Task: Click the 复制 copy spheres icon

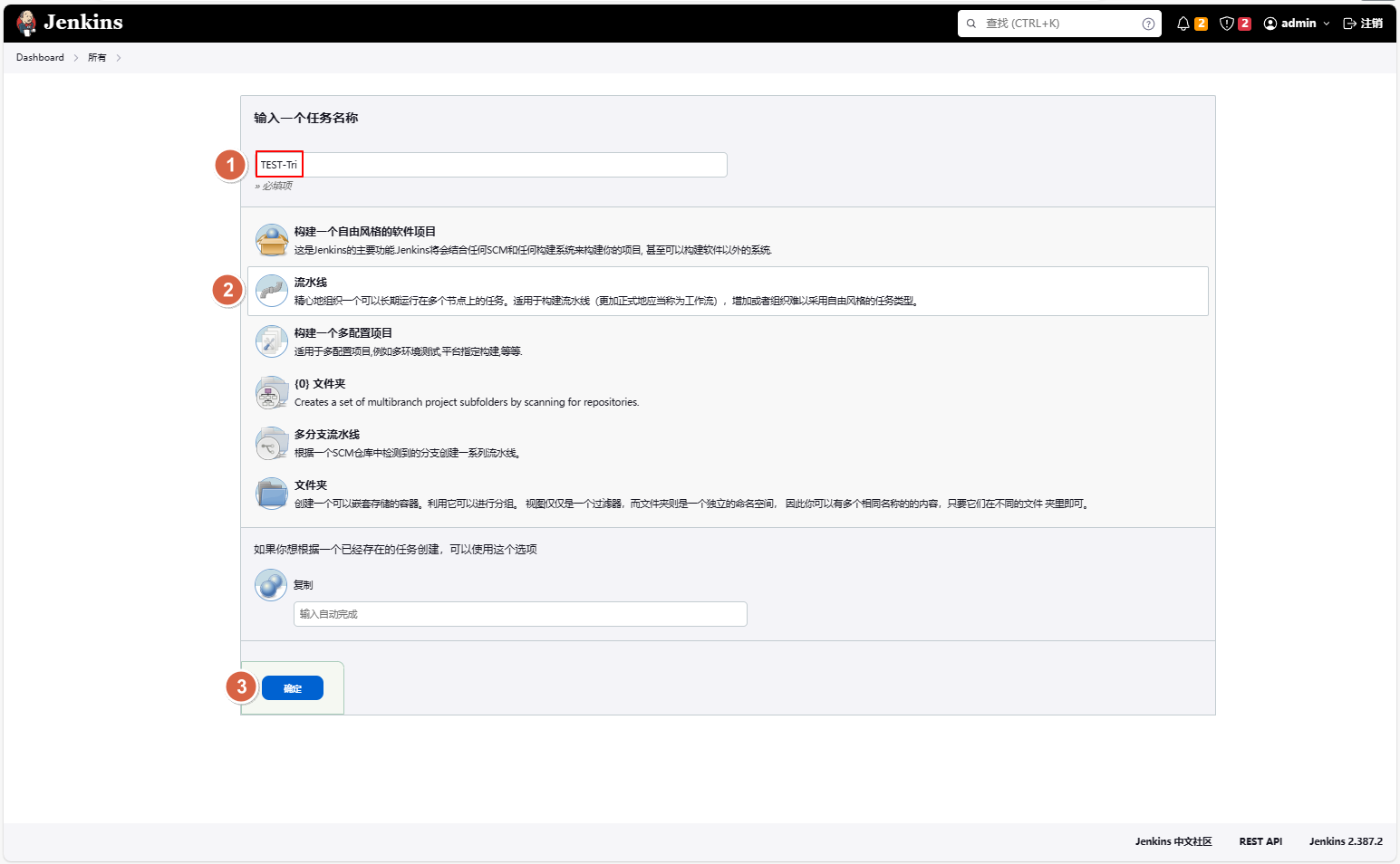Action: 271,585
